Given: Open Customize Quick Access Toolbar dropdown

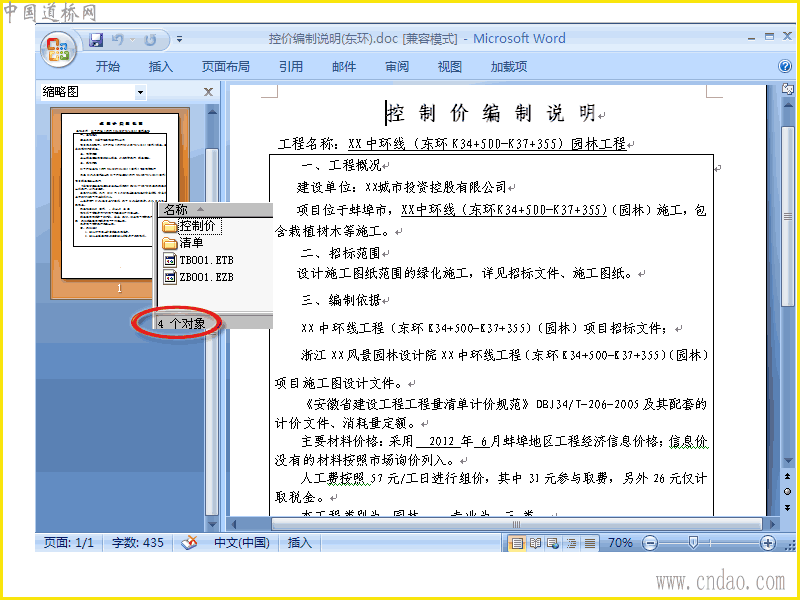Looking at the screenshot, I should (x=180, y=39).
